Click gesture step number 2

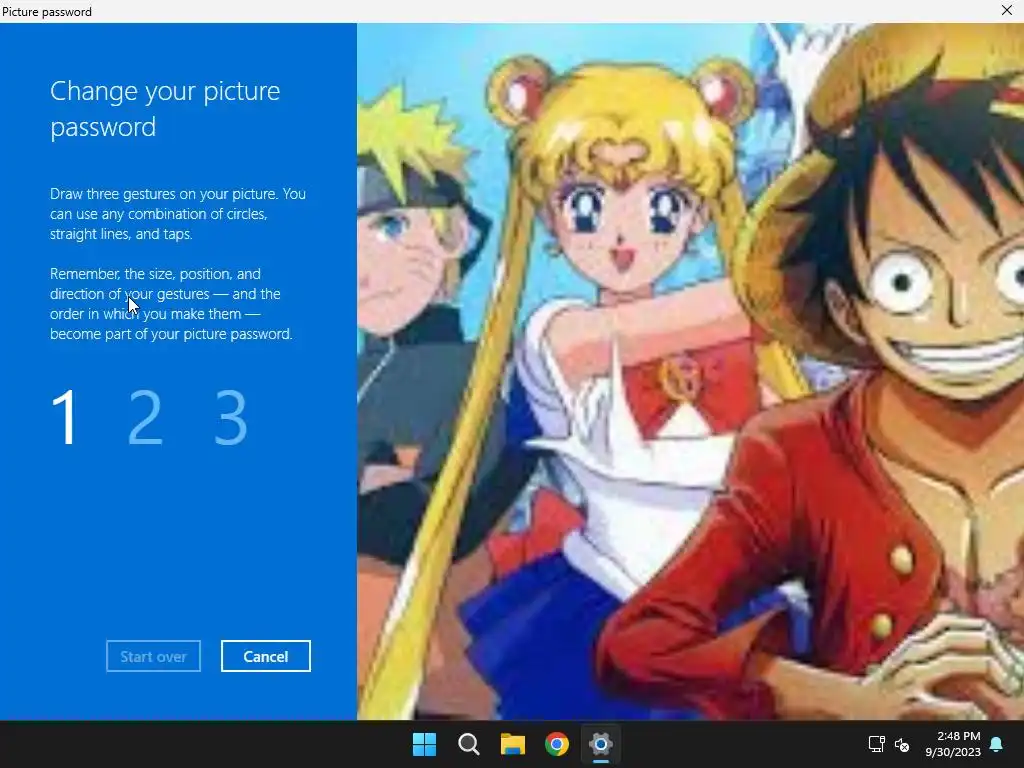pos(145,417)
